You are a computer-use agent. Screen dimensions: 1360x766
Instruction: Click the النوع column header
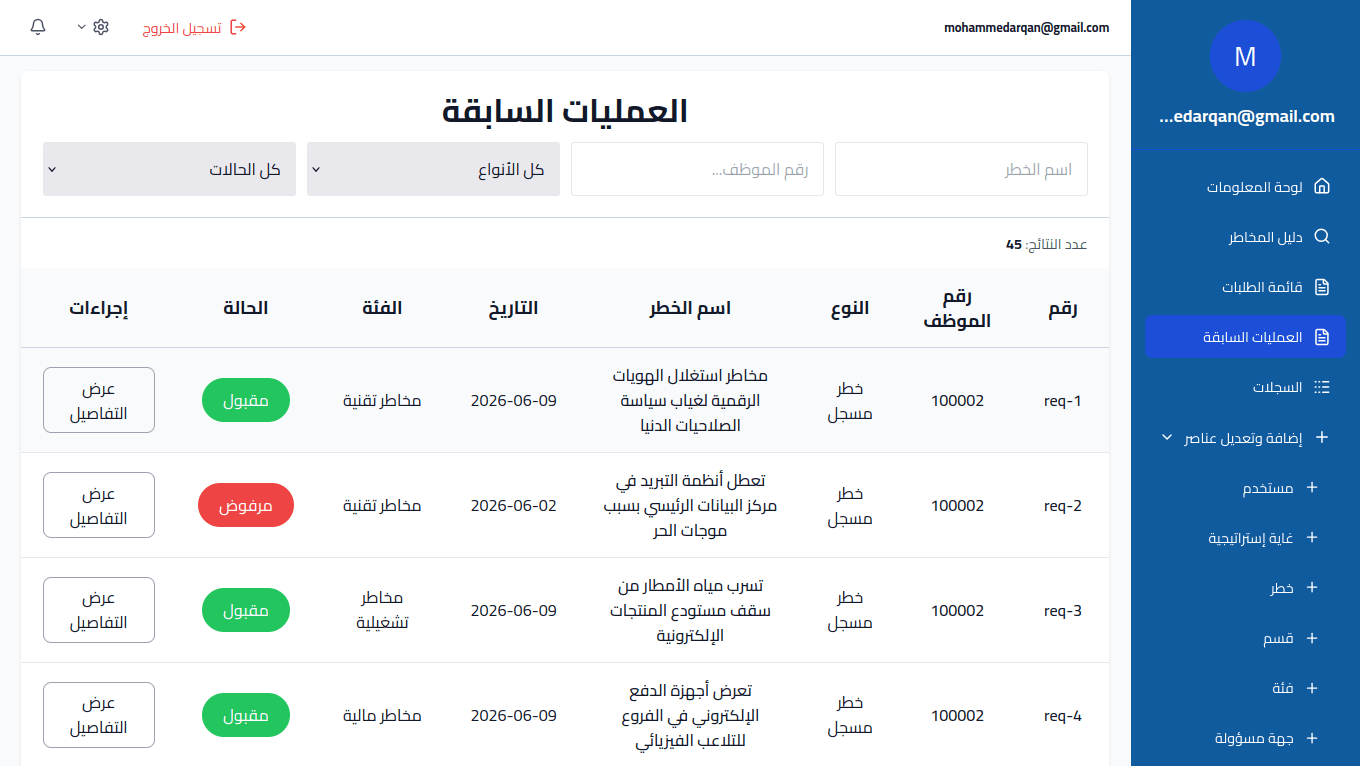pos(850,308)
